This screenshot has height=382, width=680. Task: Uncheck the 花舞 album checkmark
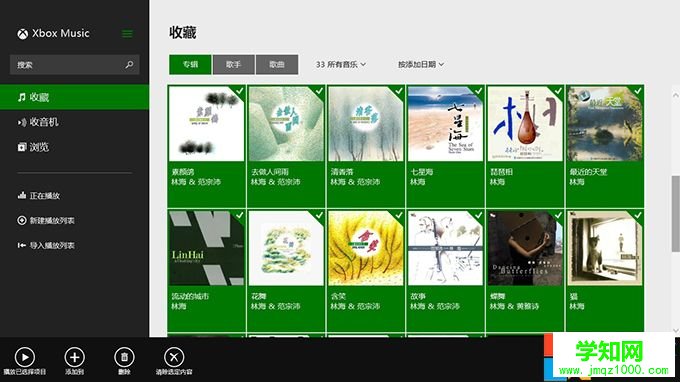tap(319, 215)
